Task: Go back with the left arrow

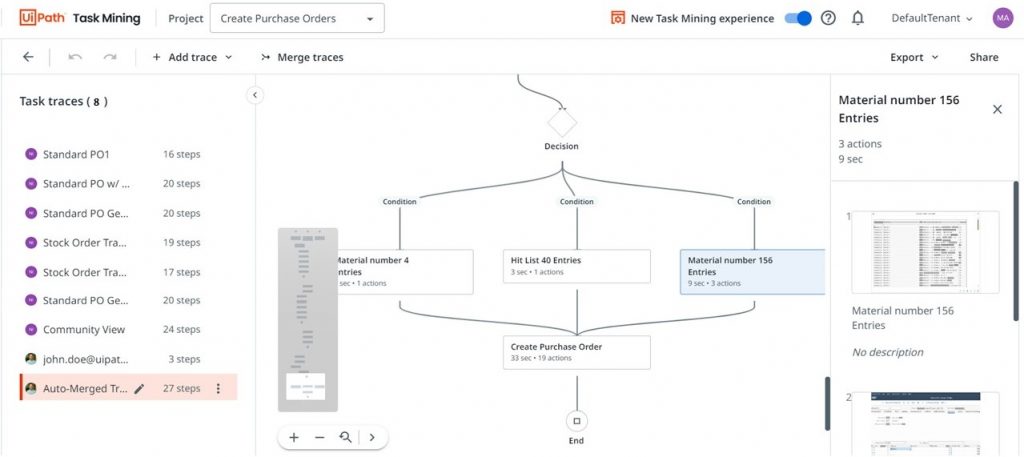Action: coord(28,57)
